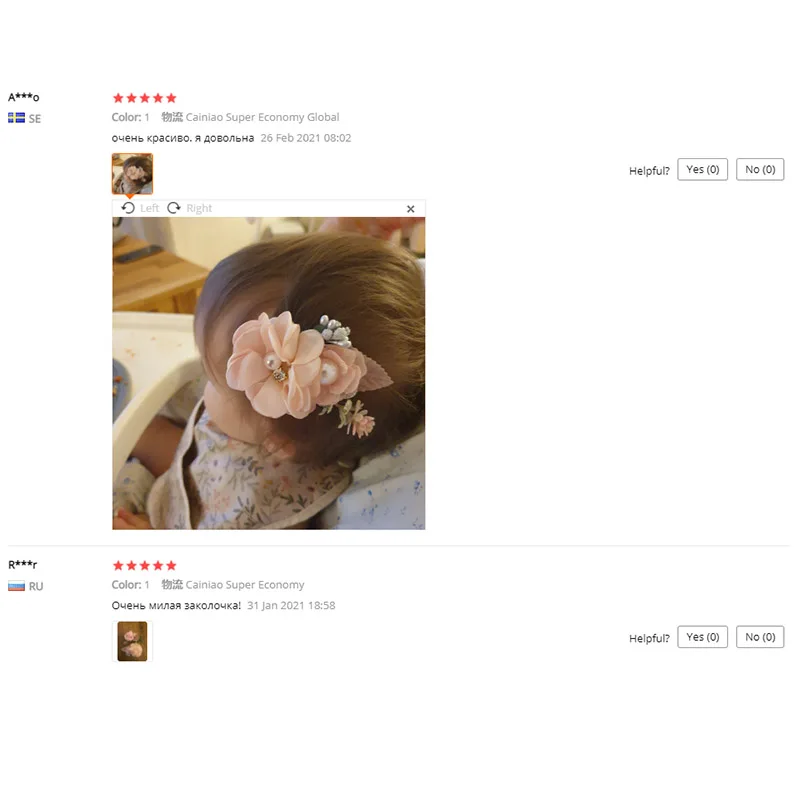
Task: Mark A***o's review helpful with Yes (0)
Action: 702,169
